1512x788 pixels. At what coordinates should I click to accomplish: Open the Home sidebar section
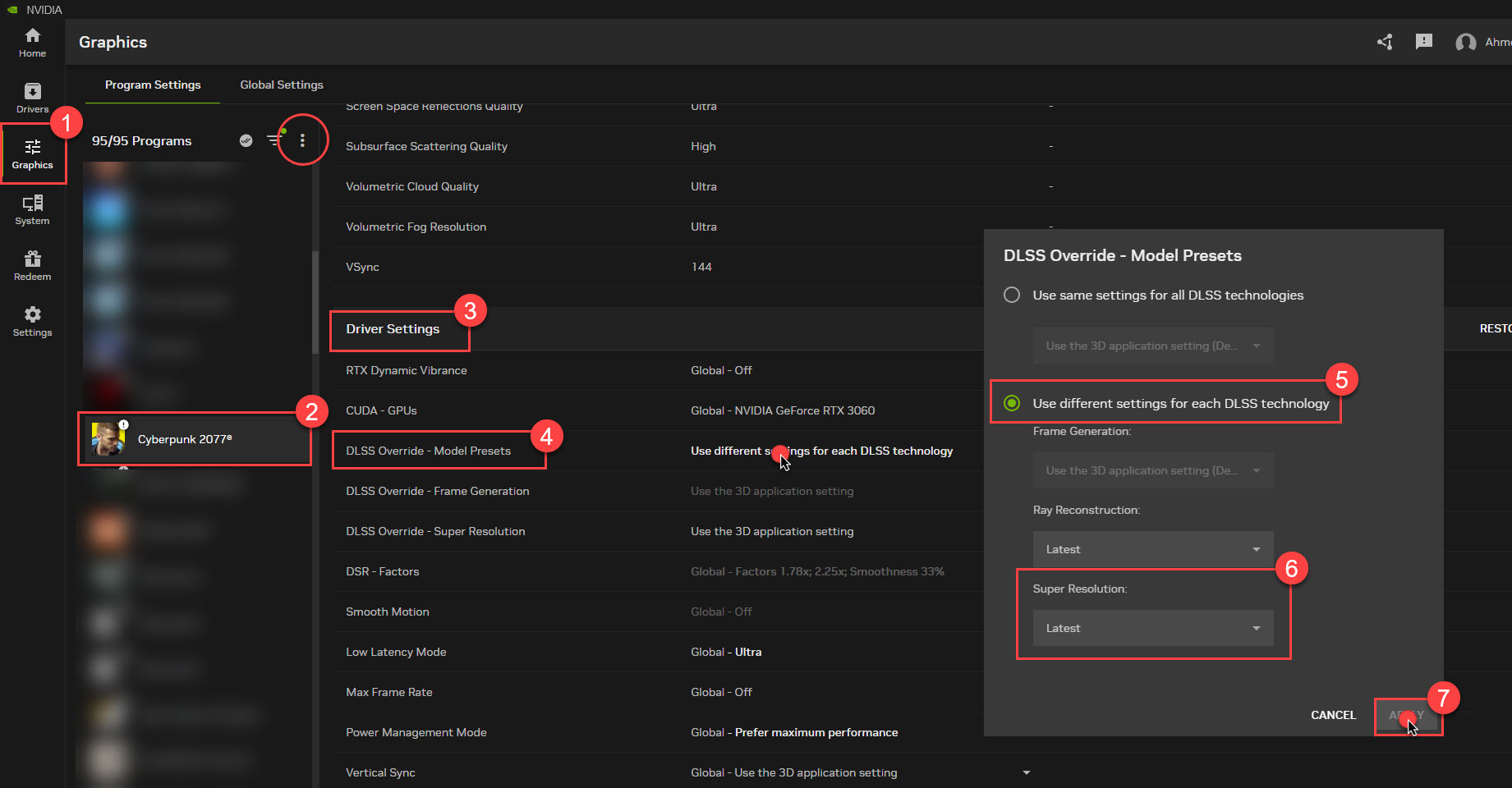(32, 43)
